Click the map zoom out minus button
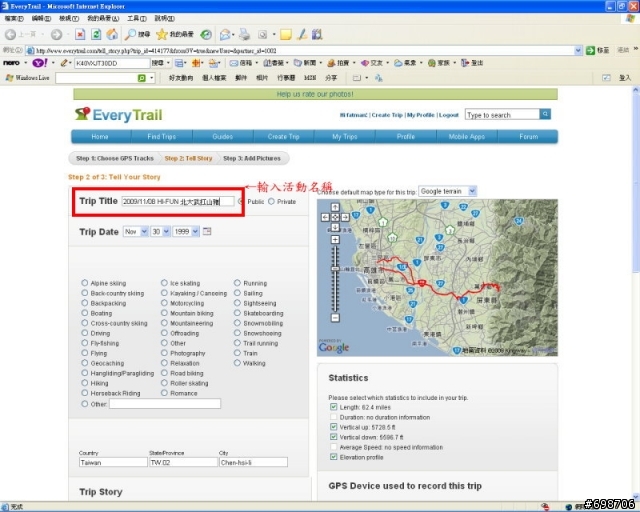 click(335, 317)
